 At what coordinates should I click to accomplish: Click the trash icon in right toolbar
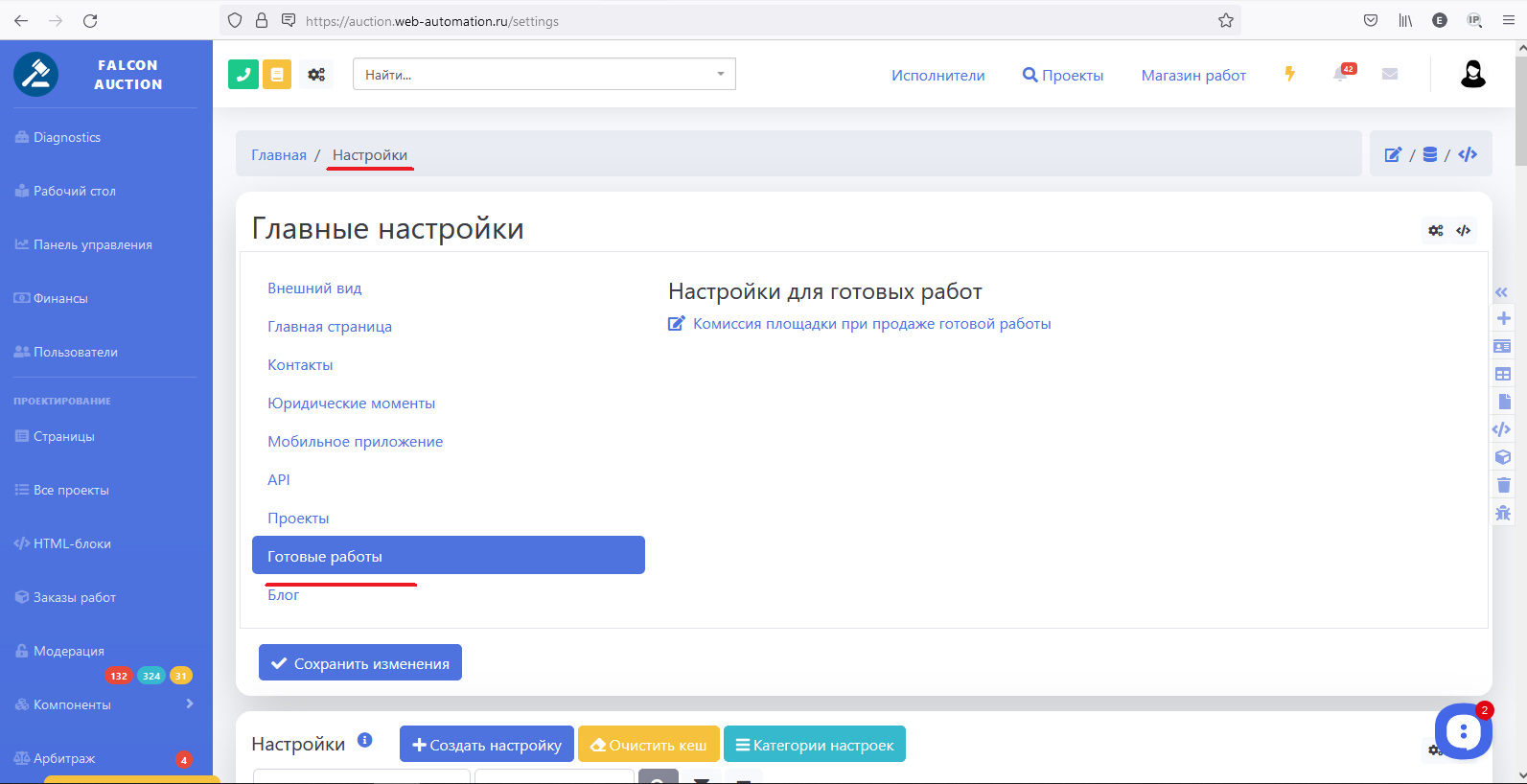coord(1503,485)
